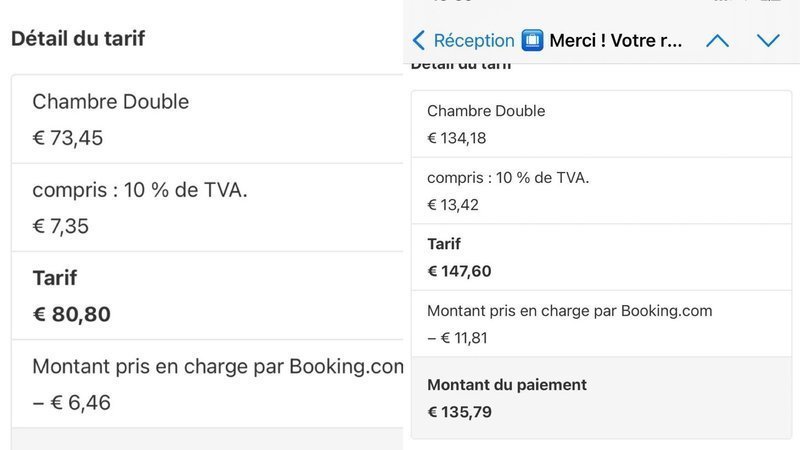The height and width of the screenshot is (450, 800).
Task: Click the − € 11,81 Booking.com discount
Action: pyautogui.click(x=458, y=338)
